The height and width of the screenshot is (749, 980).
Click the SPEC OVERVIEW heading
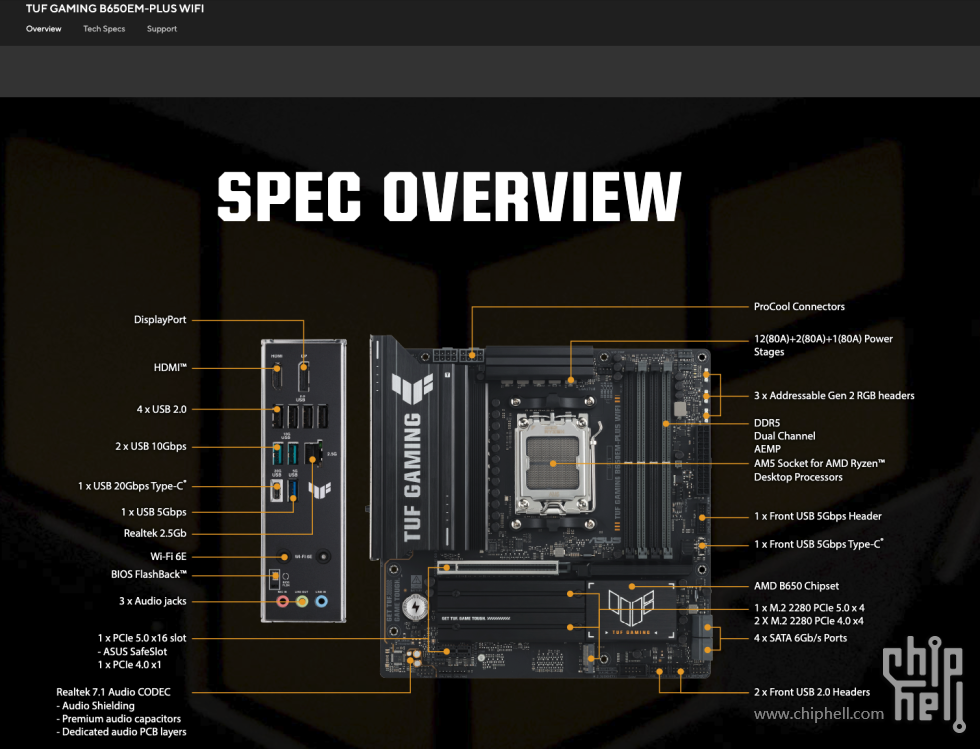[x=449, y=196]
